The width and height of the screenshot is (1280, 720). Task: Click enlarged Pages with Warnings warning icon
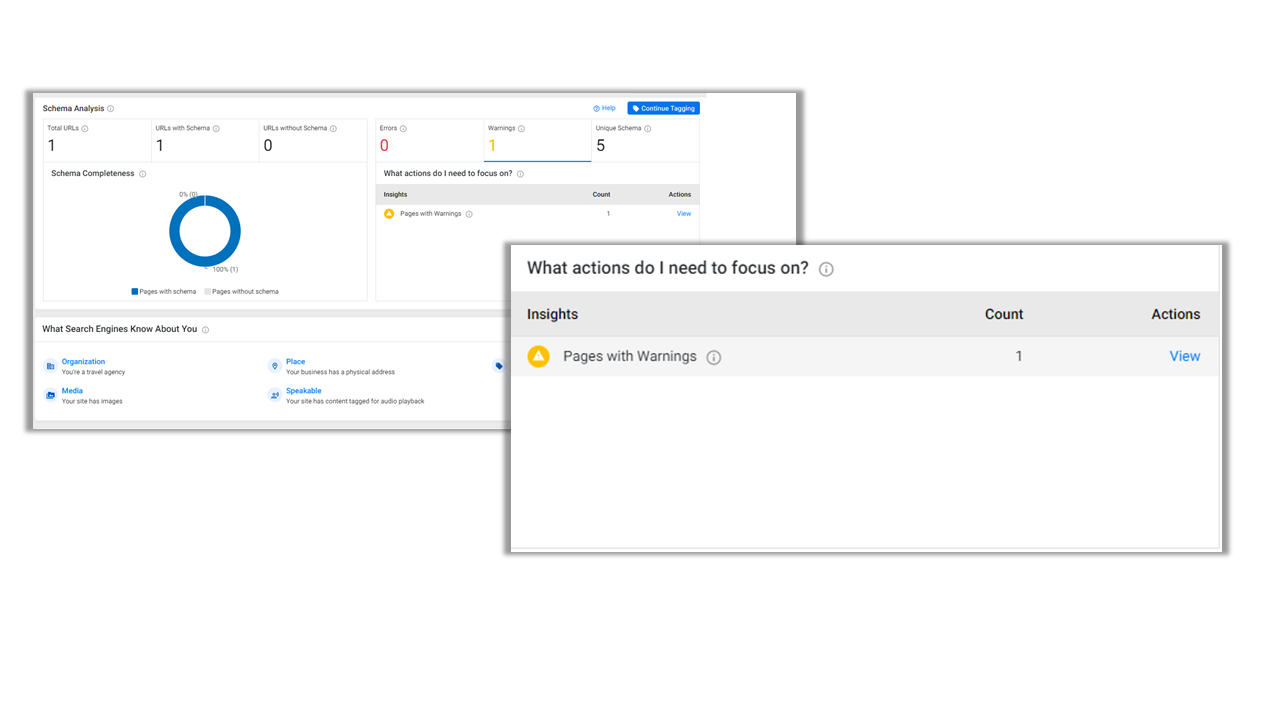(538, 356)
